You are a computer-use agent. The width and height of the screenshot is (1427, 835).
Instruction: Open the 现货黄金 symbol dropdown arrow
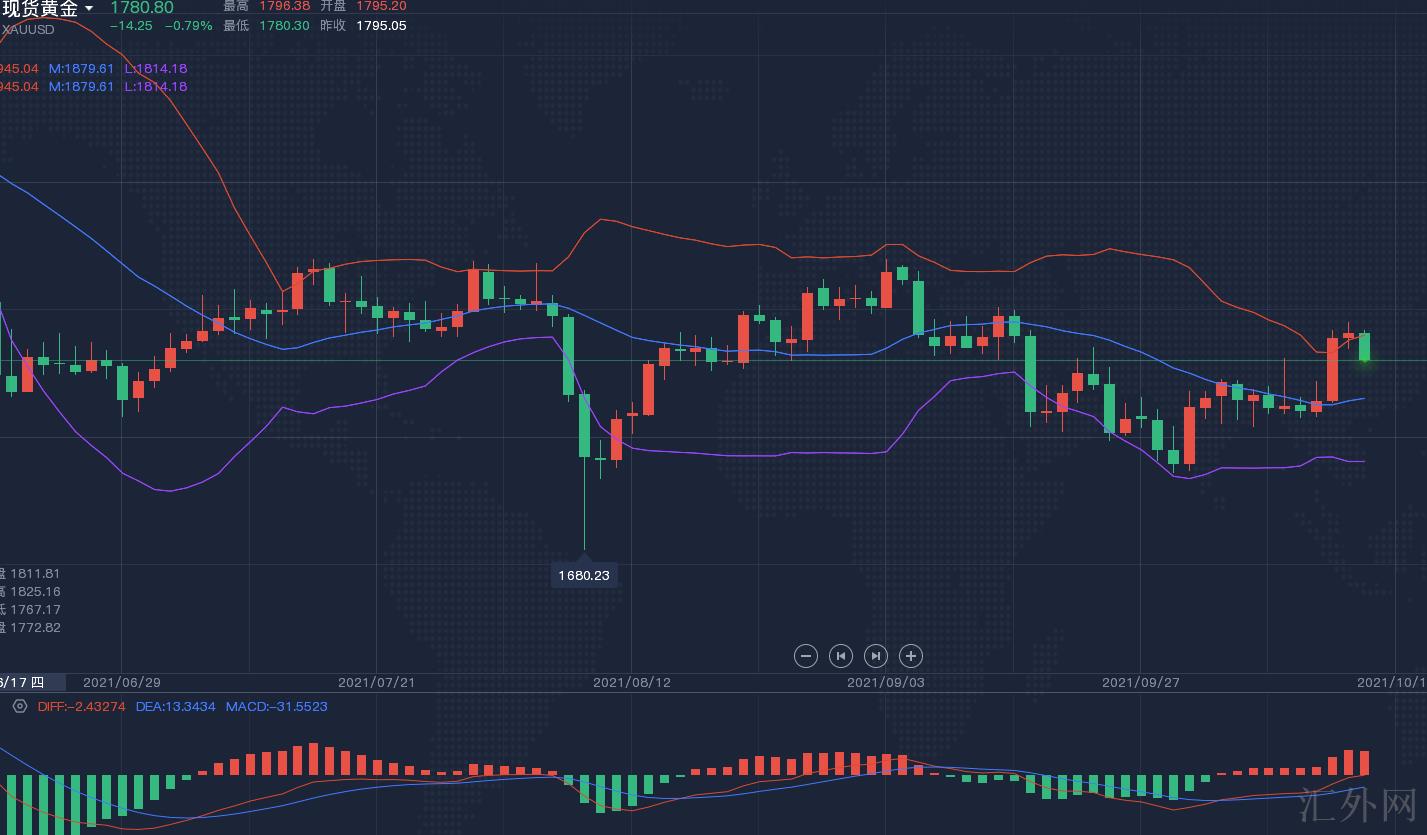point(89,9)
